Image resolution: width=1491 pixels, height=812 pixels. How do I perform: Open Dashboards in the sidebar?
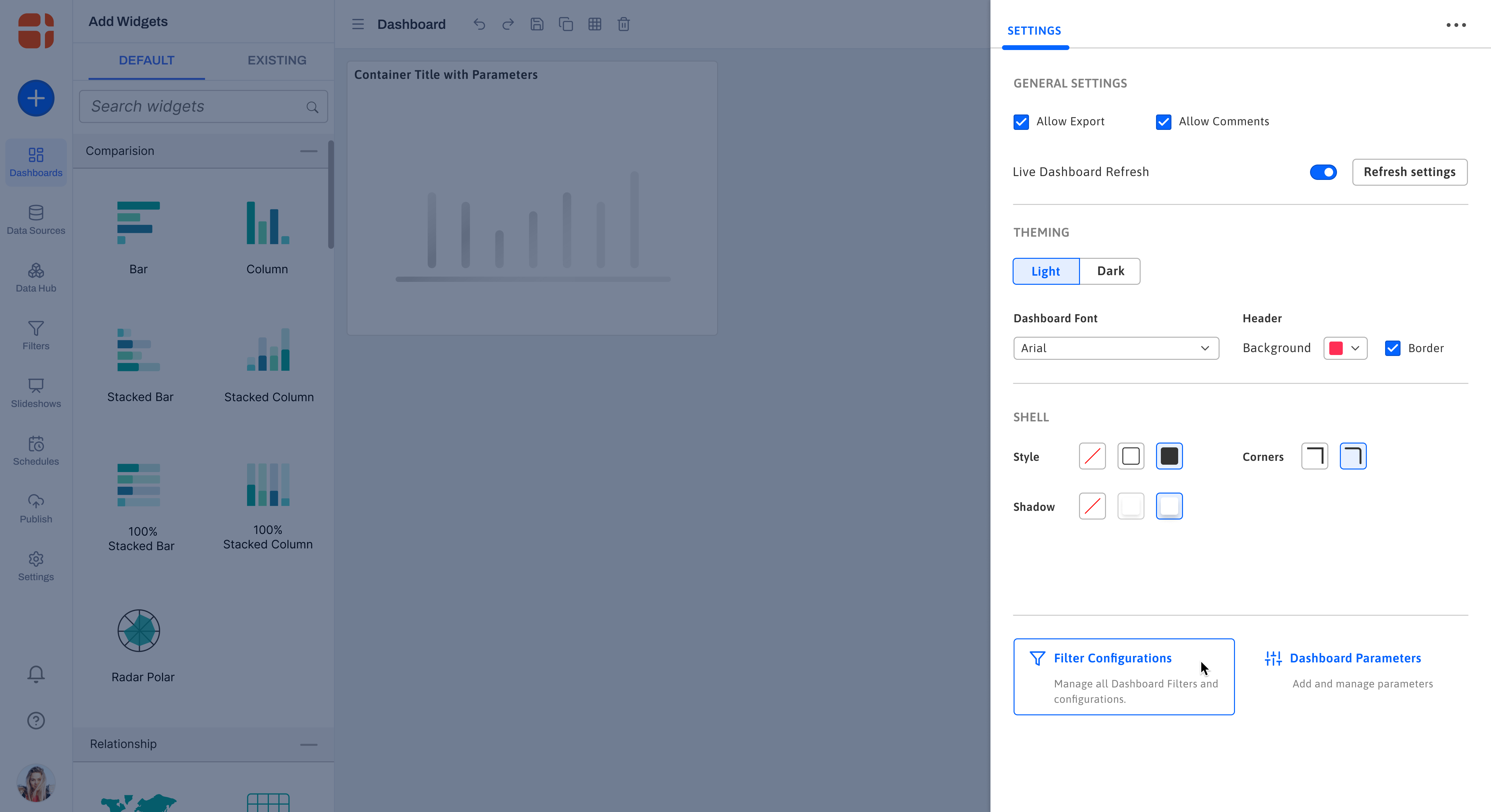tap(36, 162)
